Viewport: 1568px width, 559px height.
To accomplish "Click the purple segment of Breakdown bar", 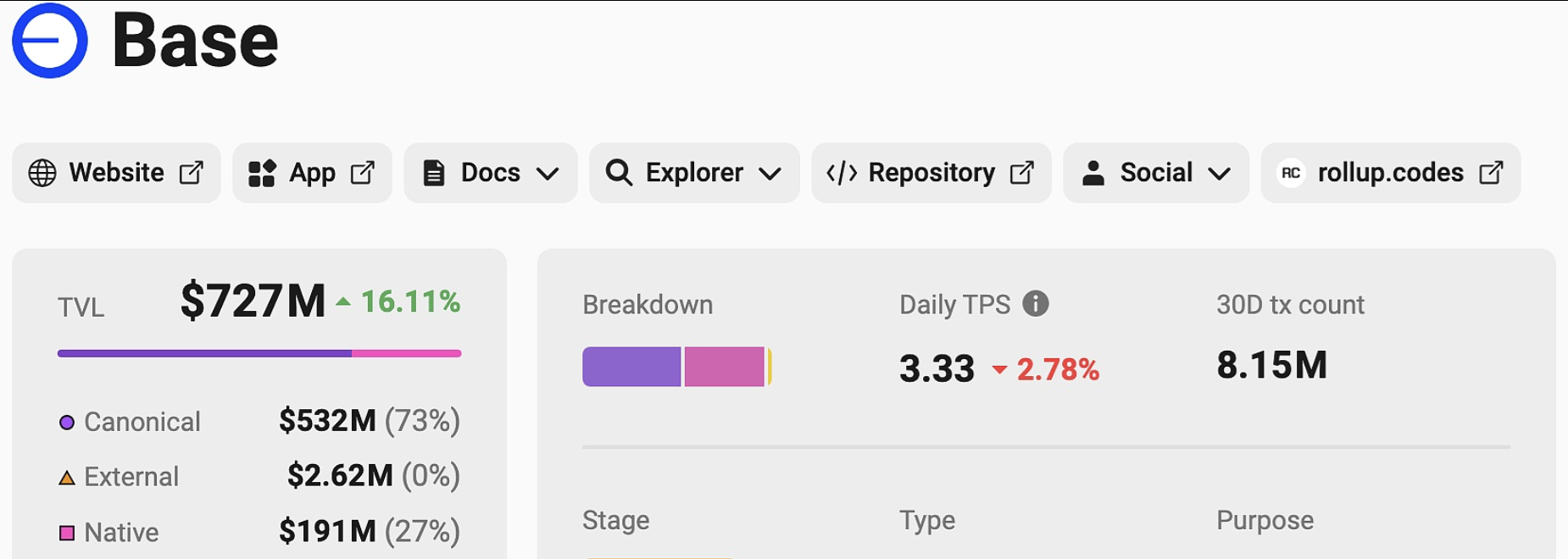I will pyautogui.click(x=631, y=367).
